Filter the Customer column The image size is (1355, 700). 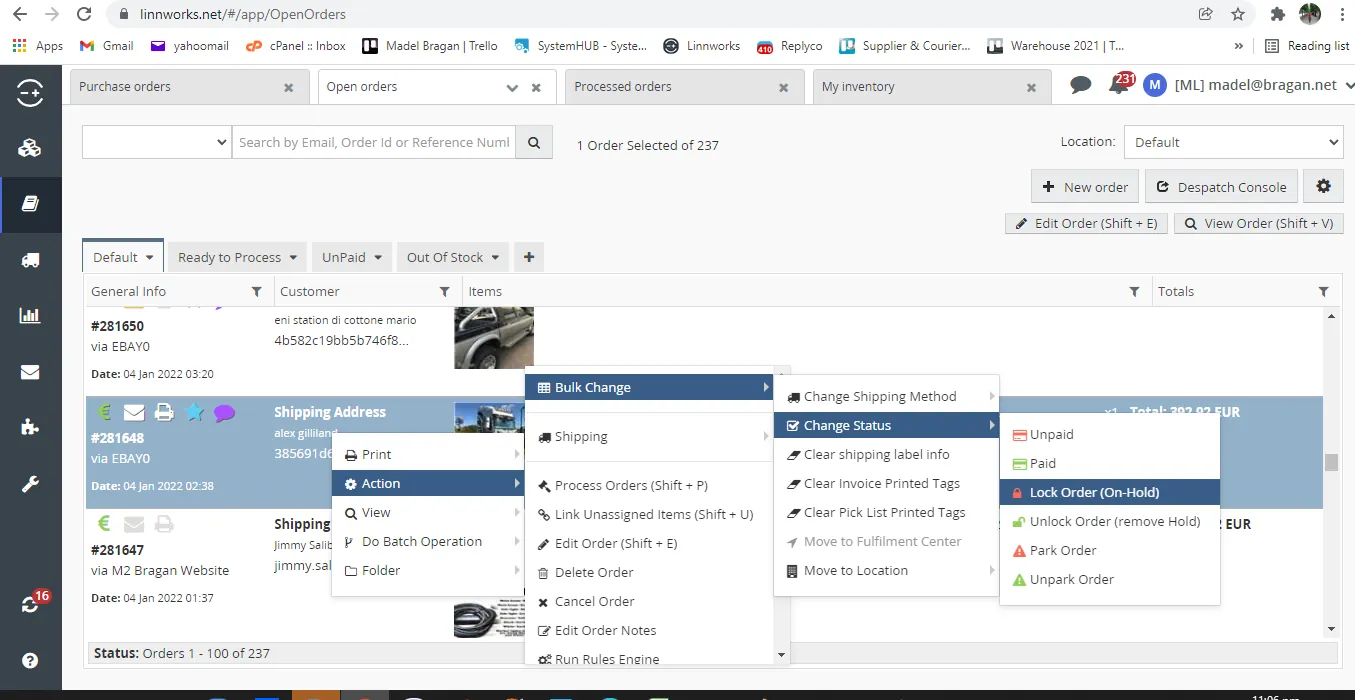point(445,291)
